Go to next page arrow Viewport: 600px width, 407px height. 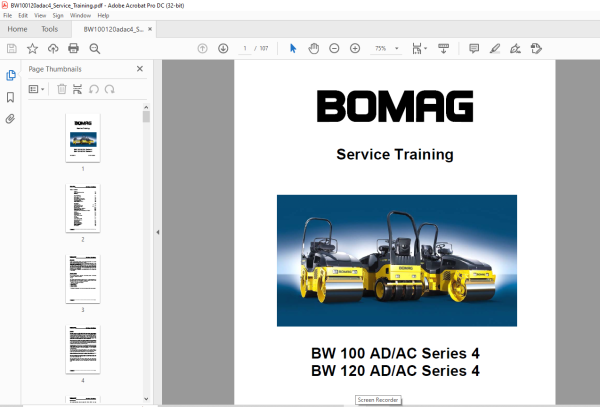click(x=223, y=49)
